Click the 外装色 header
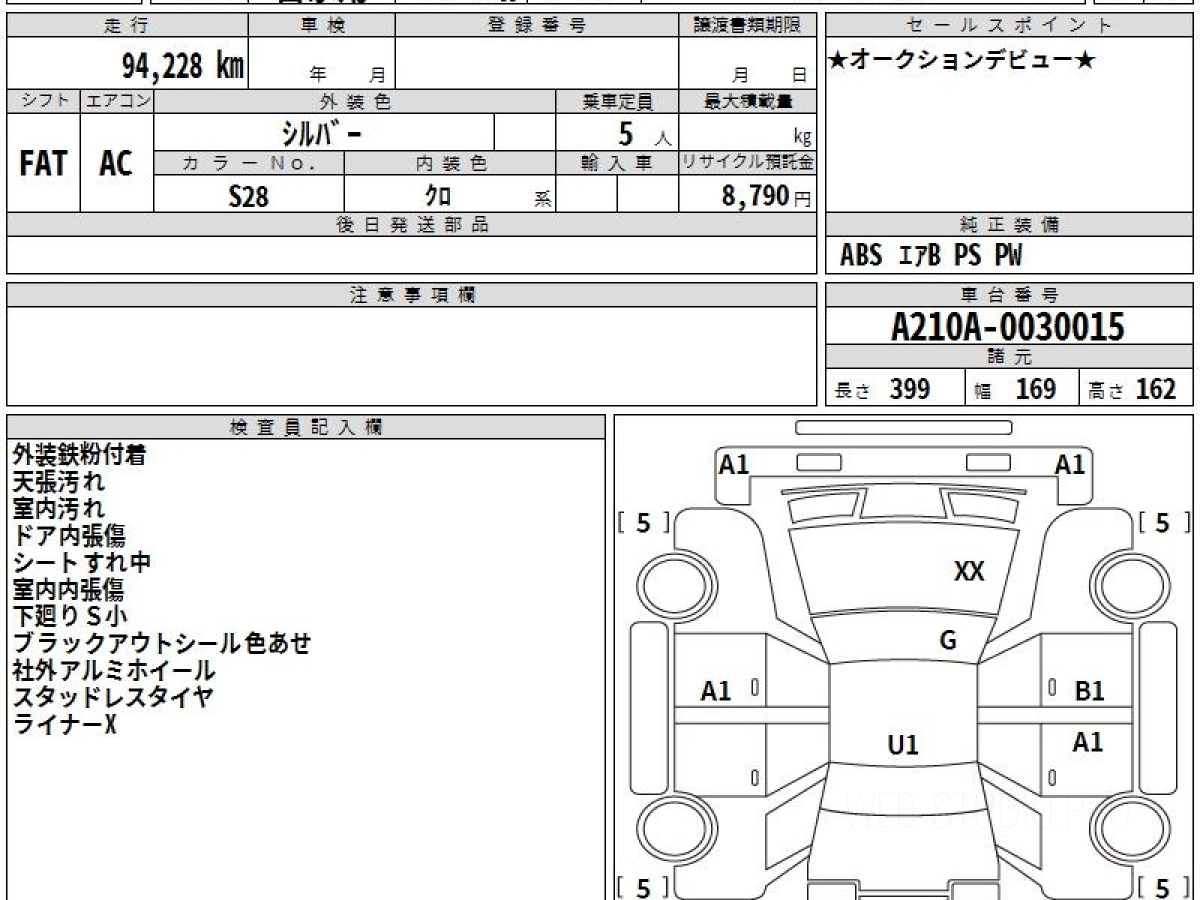 tap(355, 101)
